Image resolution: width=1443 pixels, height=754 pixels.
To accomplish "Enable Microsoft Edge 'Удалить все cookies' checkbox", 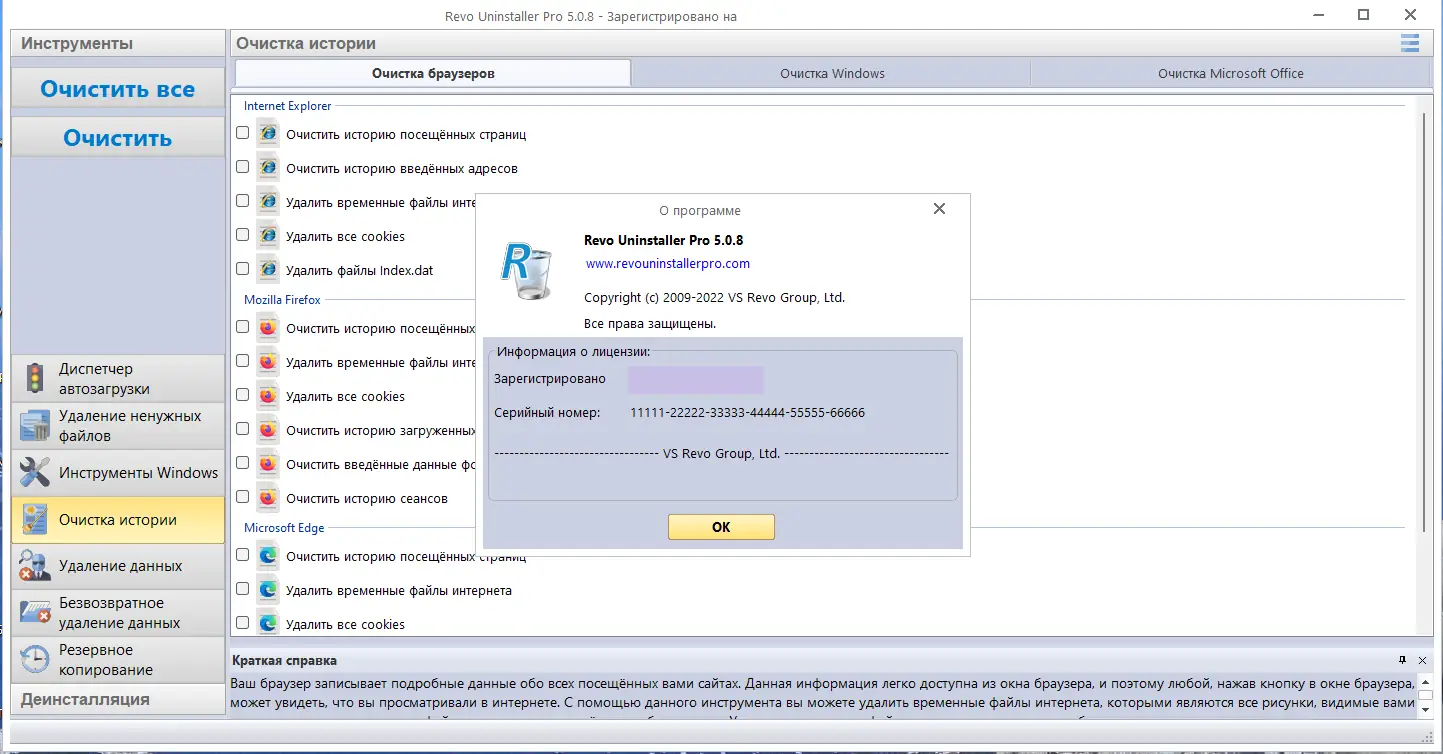I will [242, 623].
